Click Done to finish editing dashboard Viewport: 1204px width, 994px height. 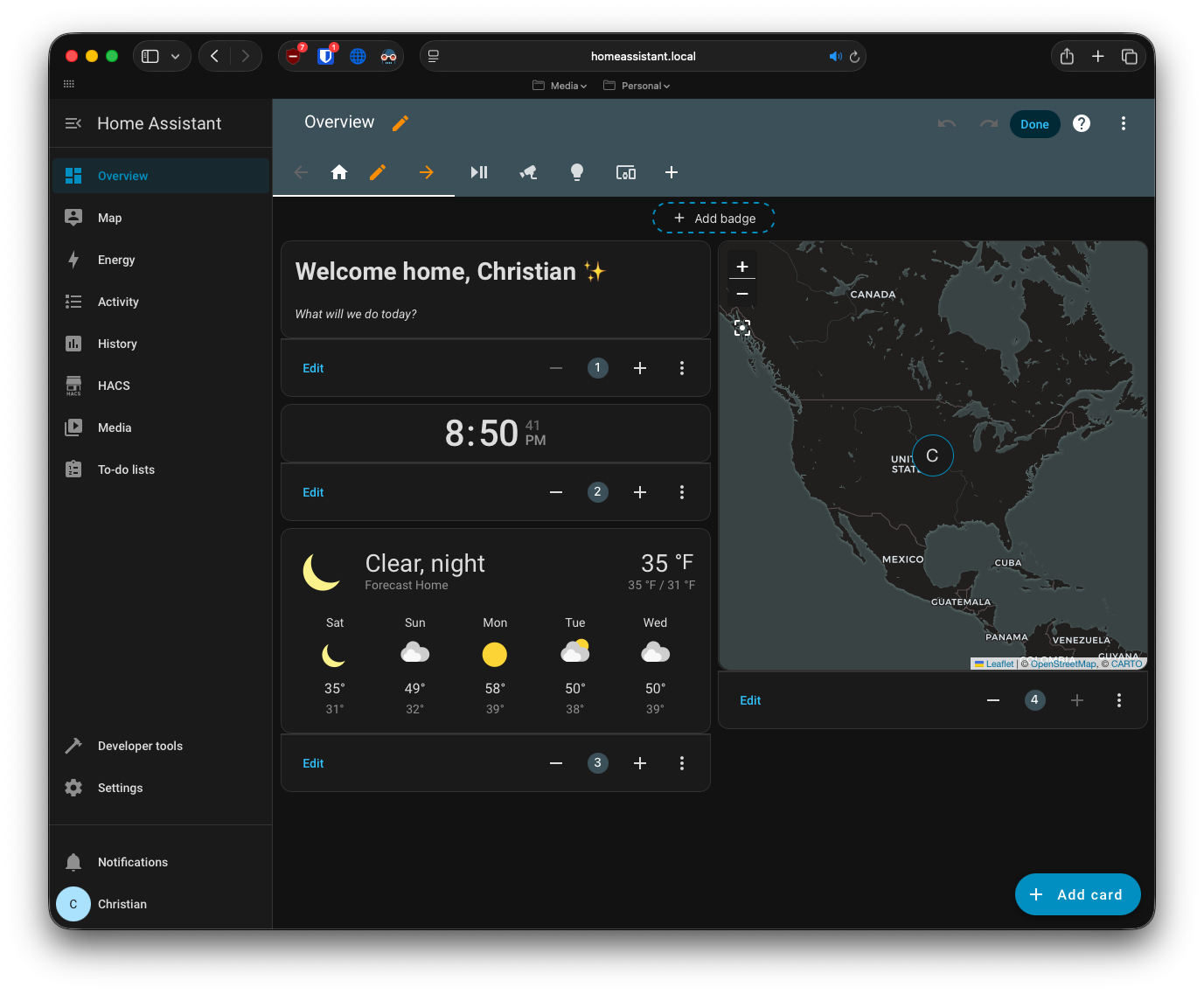coord(1034,124)
